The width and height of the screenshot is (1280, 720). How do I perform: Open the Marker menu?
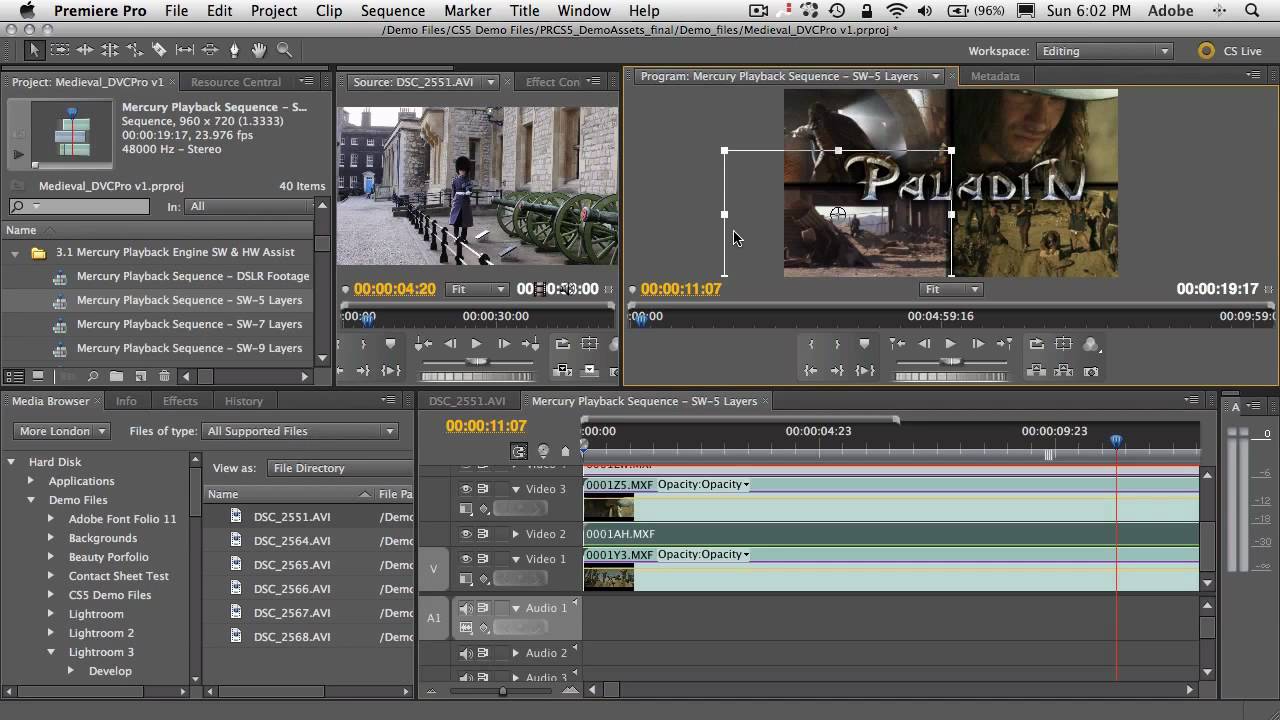tap(467, 11)
